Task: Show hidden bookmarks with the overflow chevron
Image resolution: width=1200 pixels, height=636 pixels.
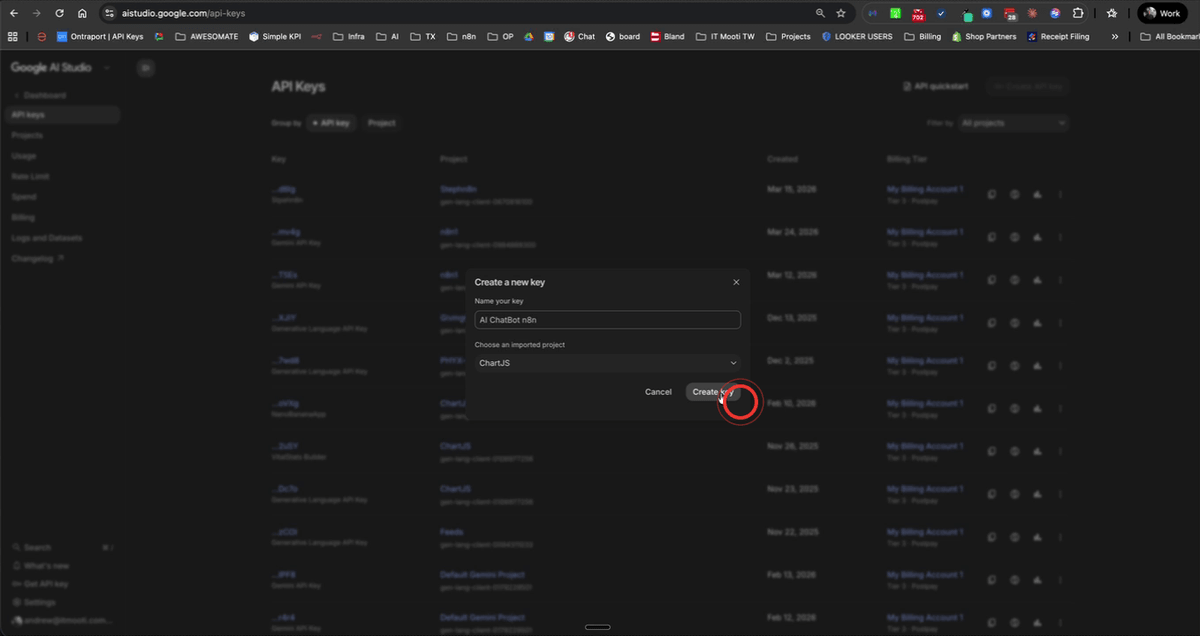Action: tap(1115, 36)
